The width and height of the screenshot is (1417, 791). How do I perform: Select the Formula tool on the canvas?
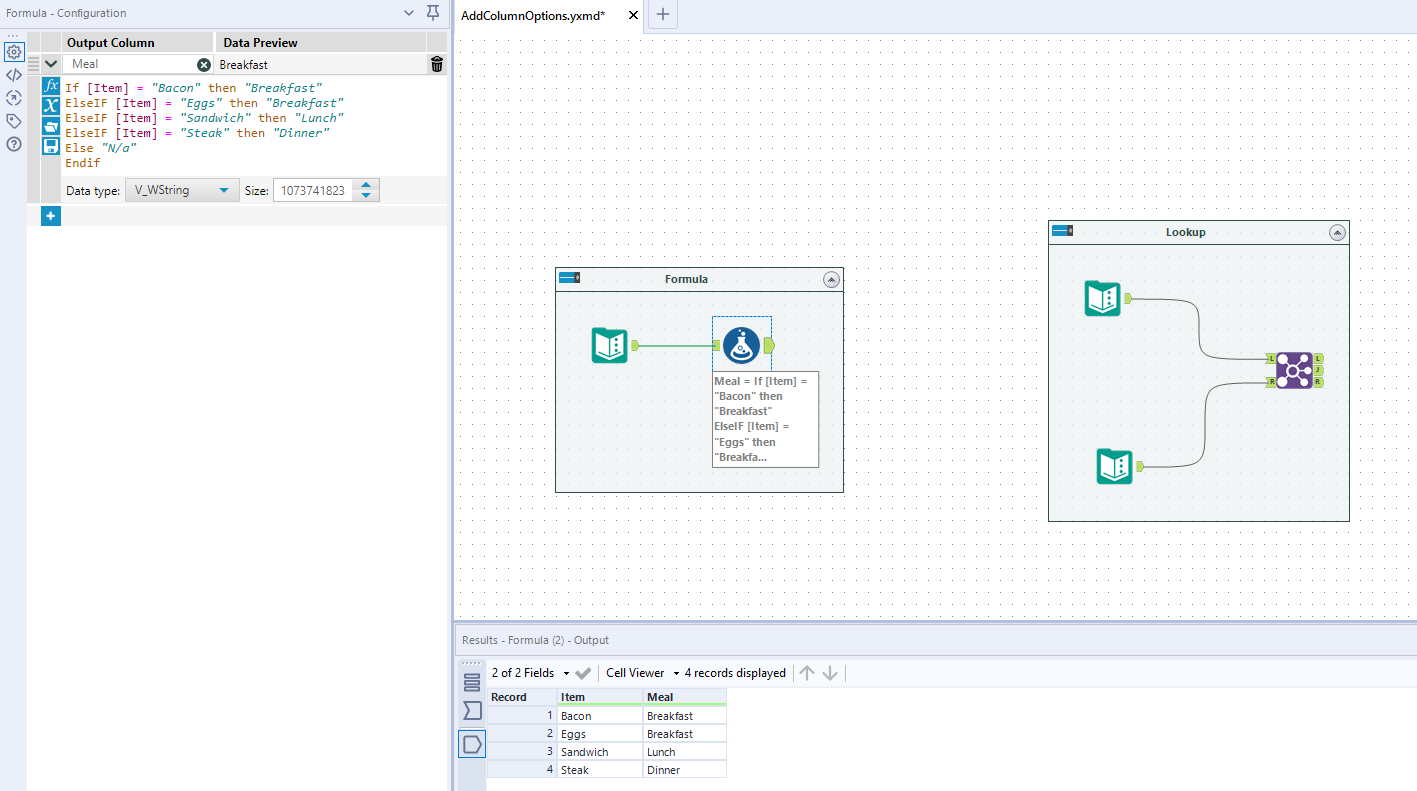[741, 345]
